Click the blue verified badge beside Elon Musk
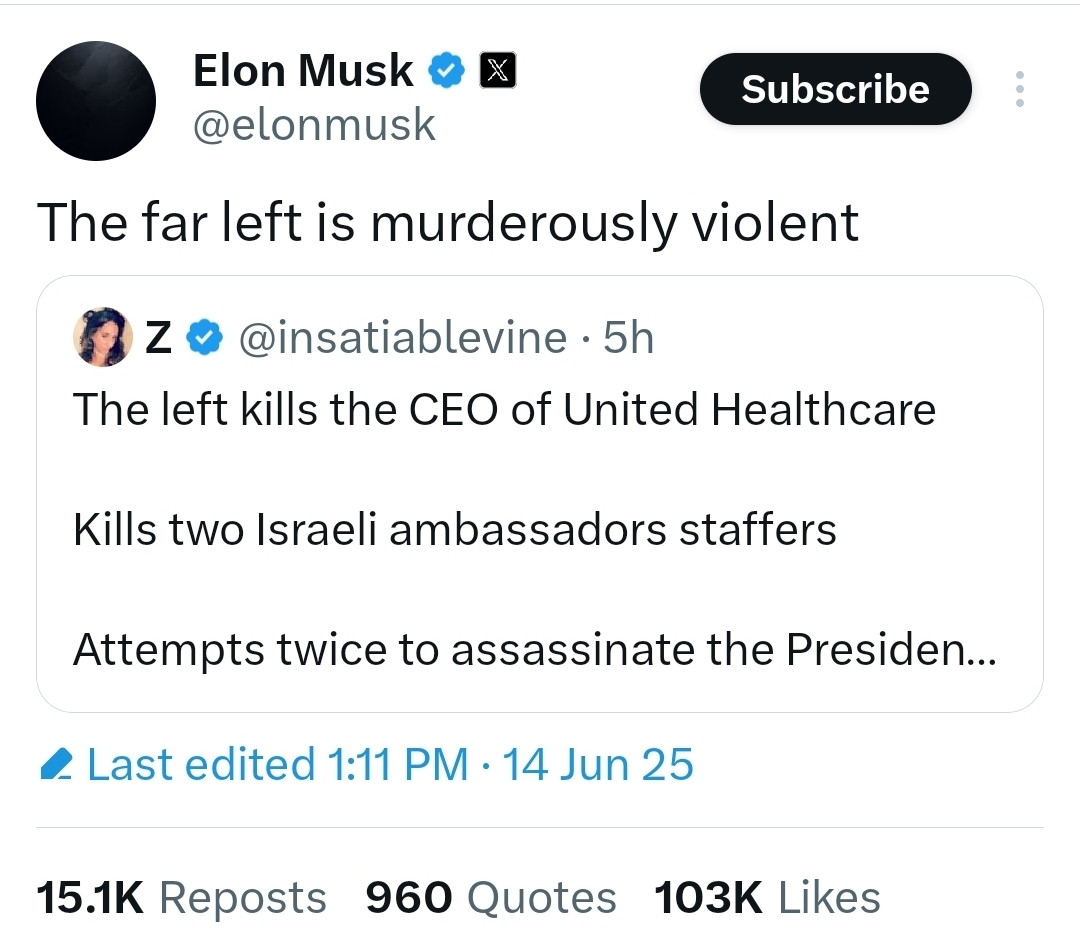This screenshot has width=1080, height=949. tap(446, 71)
